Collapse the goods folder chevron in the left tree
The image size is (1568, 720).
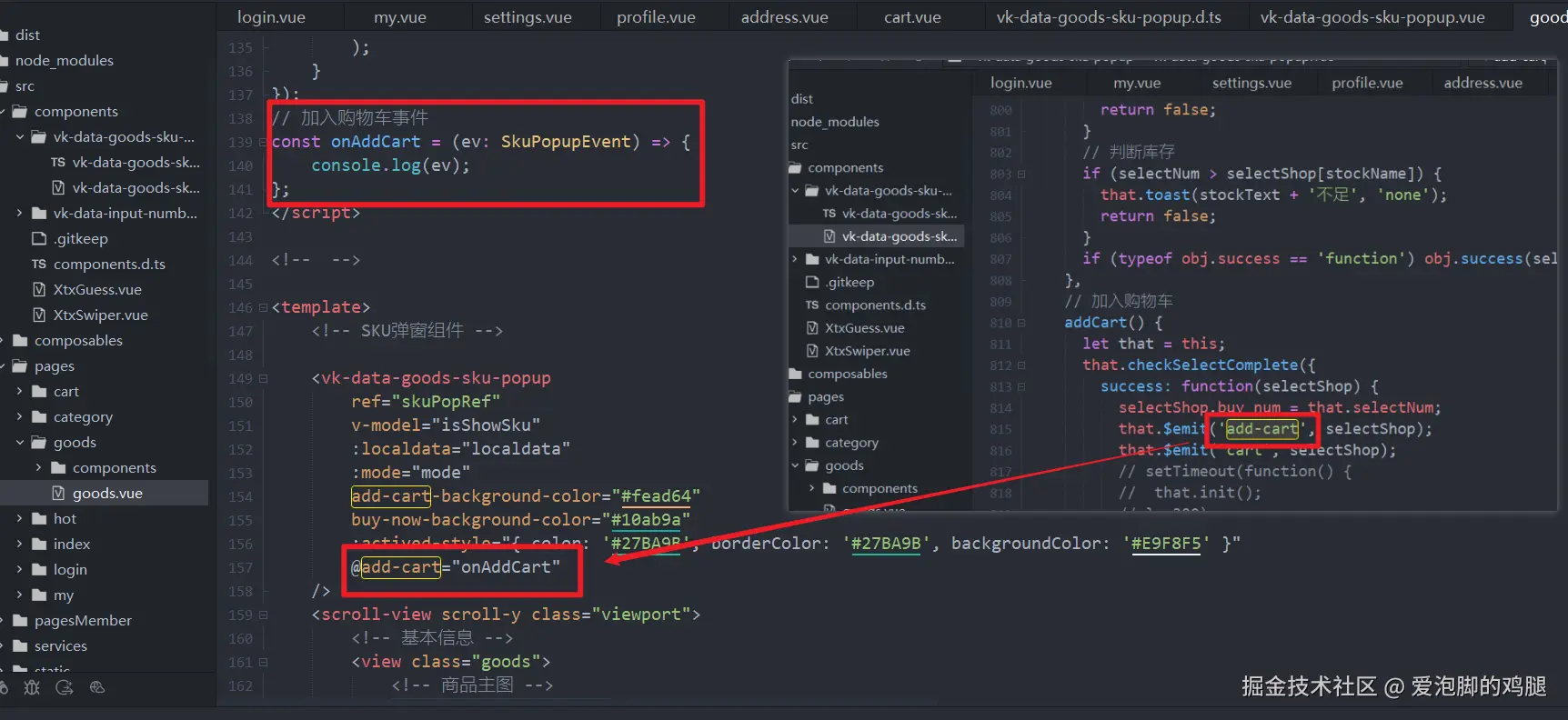pyautogui.click(x=20, y=442)
